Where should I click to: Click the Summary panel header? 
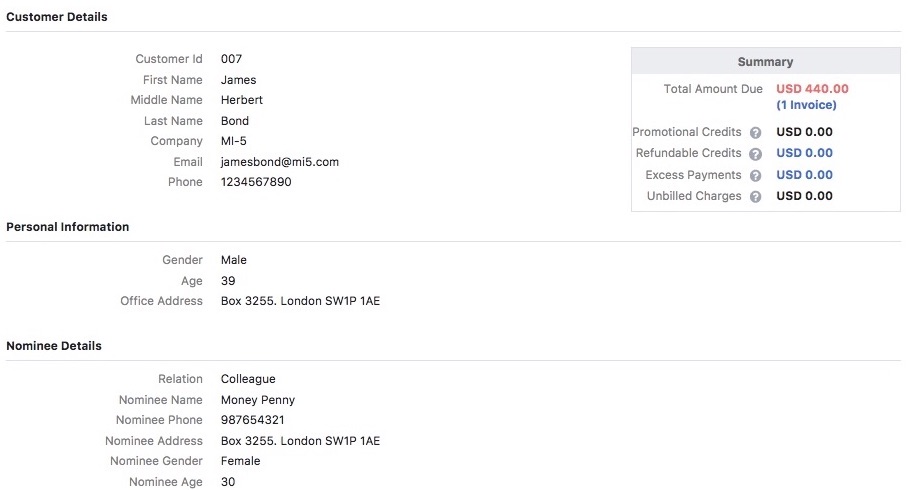pyautogui.click(x=765, y=62)
